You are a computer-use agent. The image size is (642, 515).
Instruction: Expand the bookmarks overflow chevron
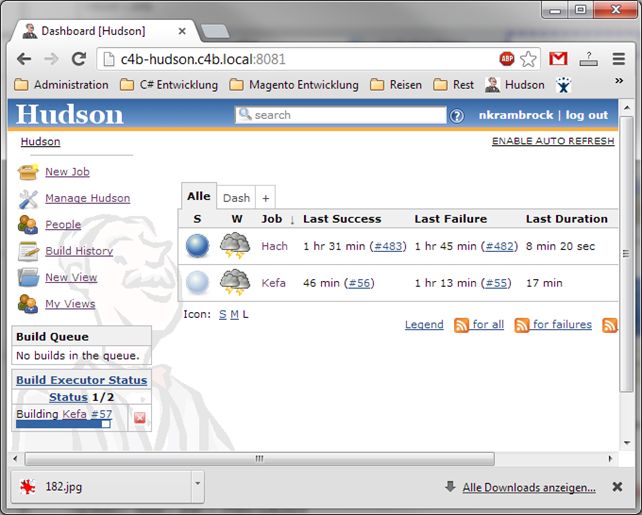[619, 81]
